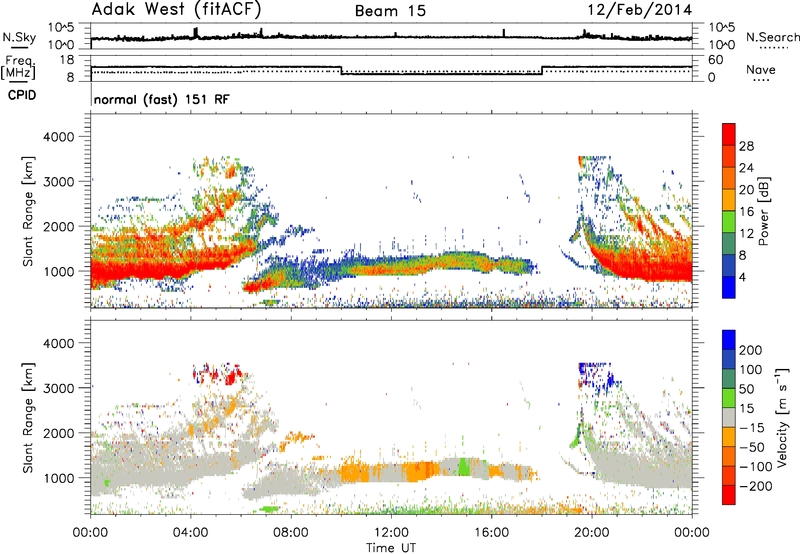Click 'normal (fast) 151 RF' text
This screenshot has width=800, height=554.
162,99
